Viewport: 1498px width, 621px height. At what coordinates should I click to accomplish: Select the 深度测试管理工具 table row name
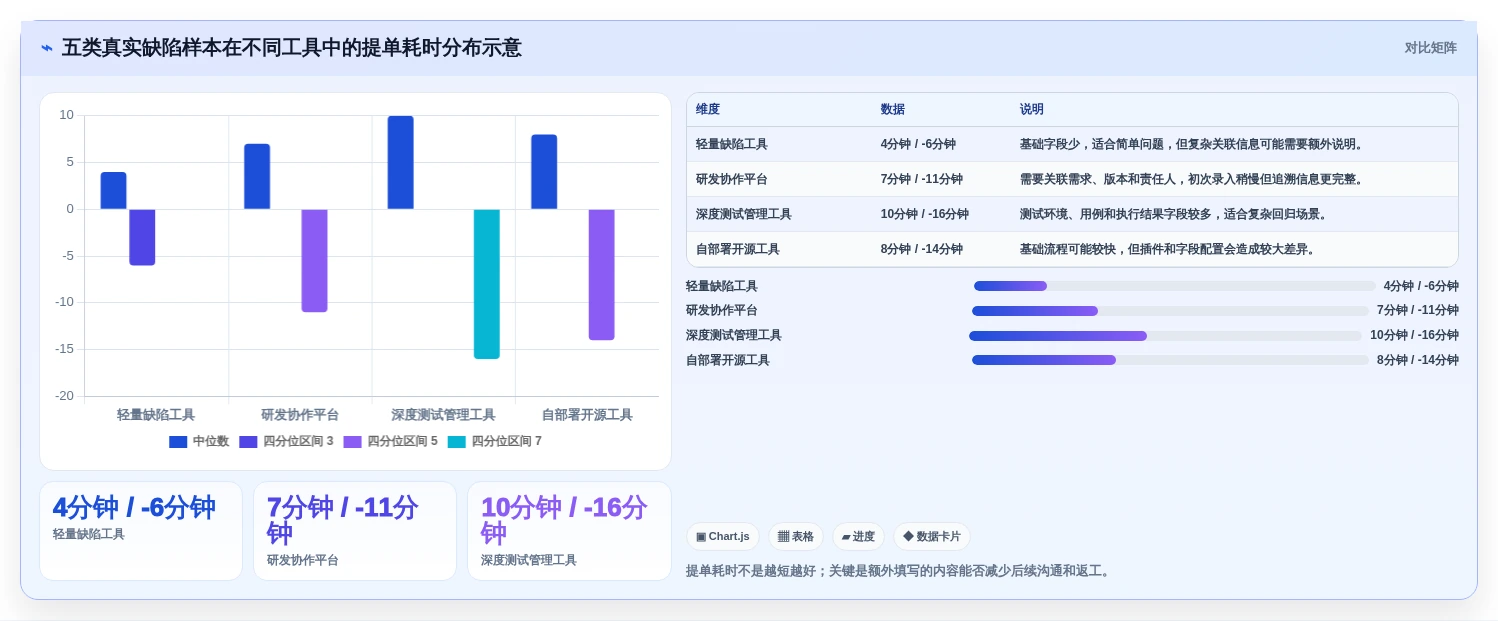(744, 215)
